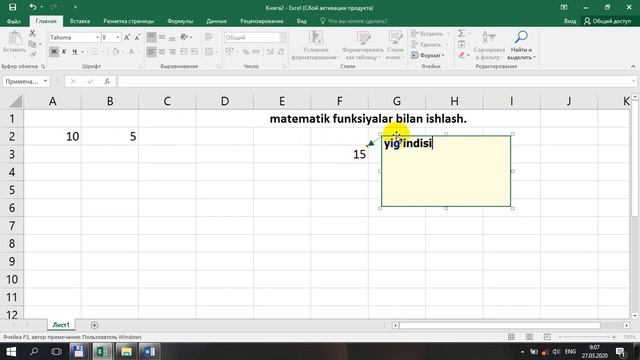Increase font size with the larger A icon
The height and width of the screenshot is (360, 640).
127,38
